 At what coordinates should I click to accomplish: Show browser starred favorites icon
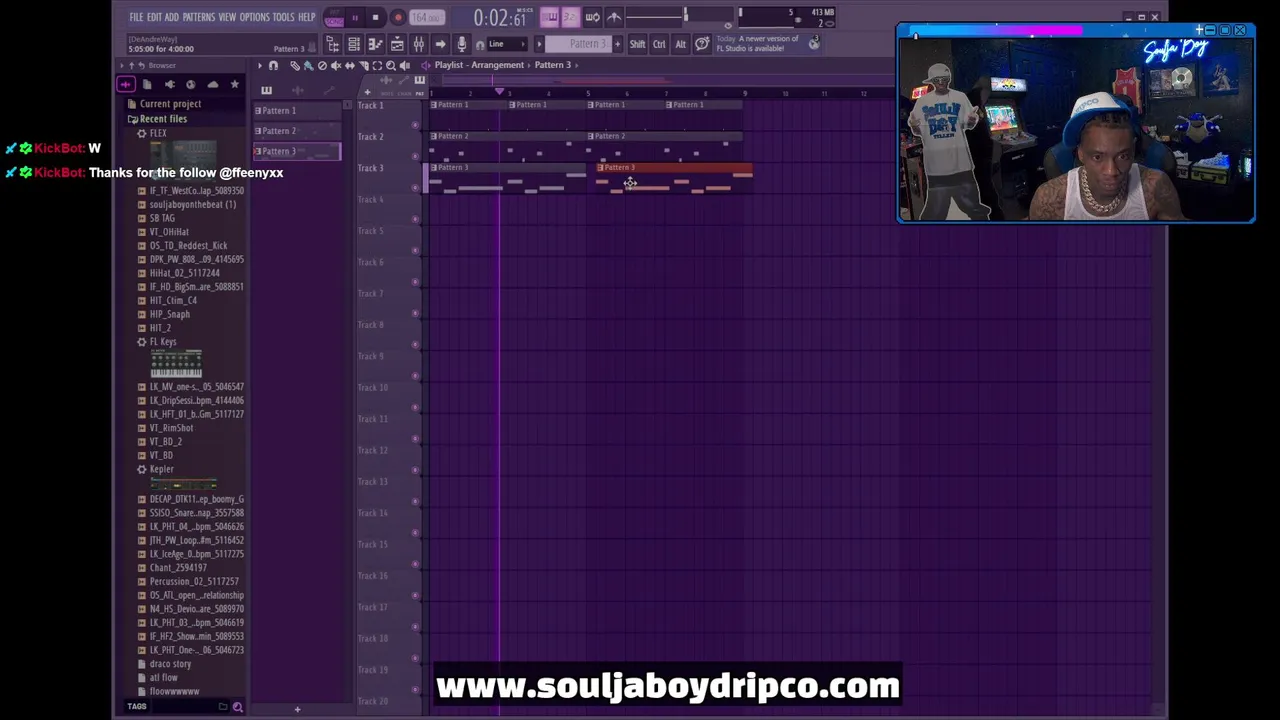[x=235, y=84]
